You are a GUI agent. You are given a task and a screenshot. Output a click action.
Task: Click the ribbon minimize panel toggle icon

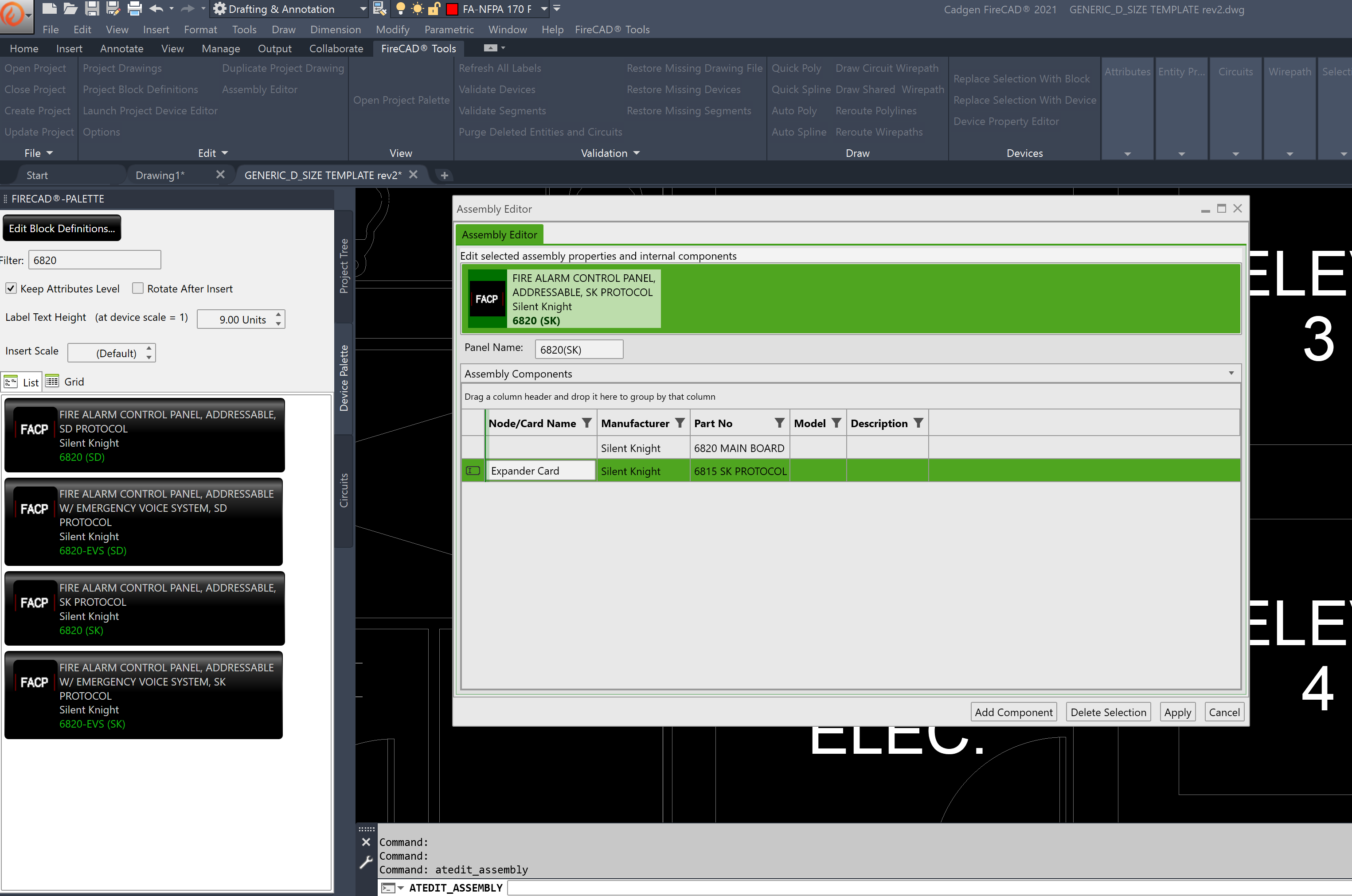(x=491, y=48)
